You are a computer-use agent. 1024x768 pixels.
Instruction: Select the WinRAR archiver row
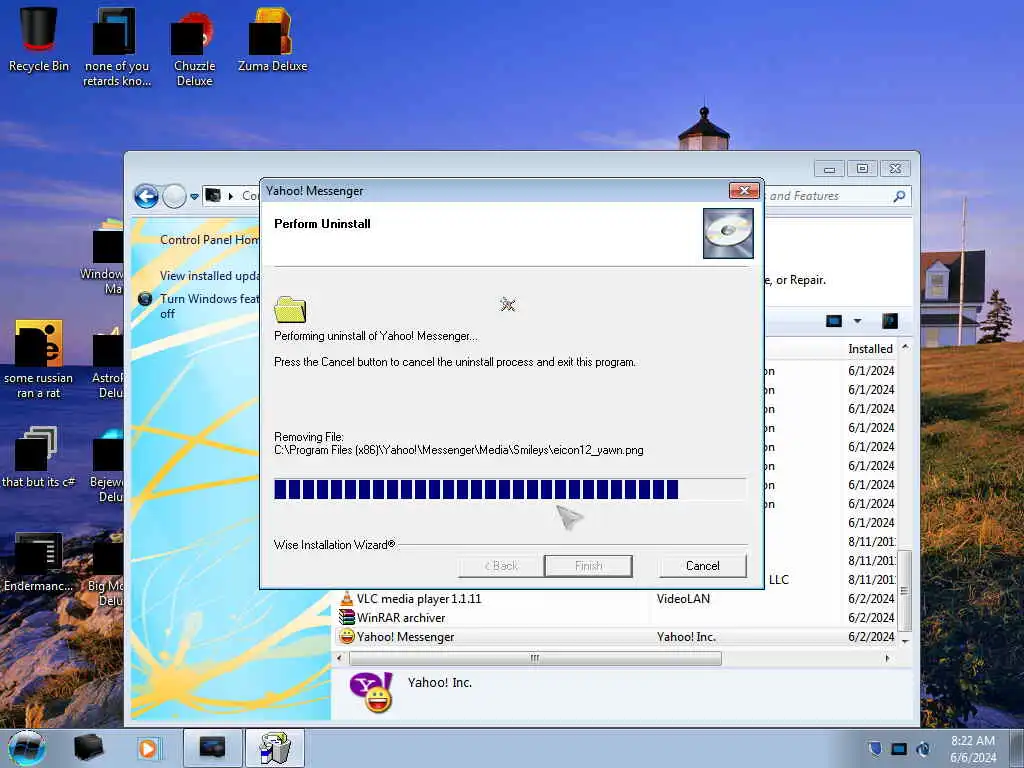(x=616, y=617)
